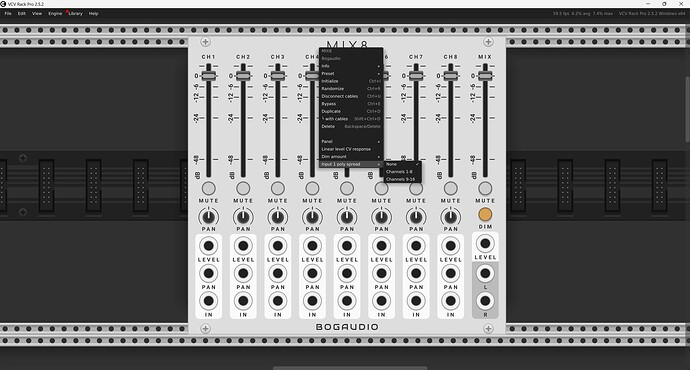Open the Engine menu
Viewport: 690px width, 370px height.
[x=55, y=14]
